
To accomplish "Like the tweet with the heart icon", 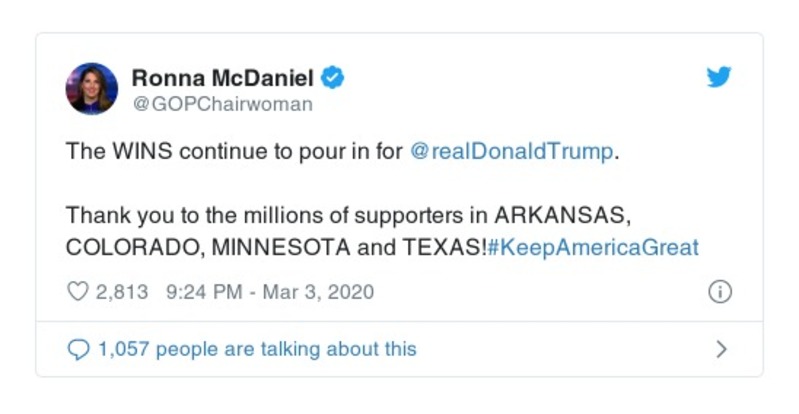I will click(78, 292).
